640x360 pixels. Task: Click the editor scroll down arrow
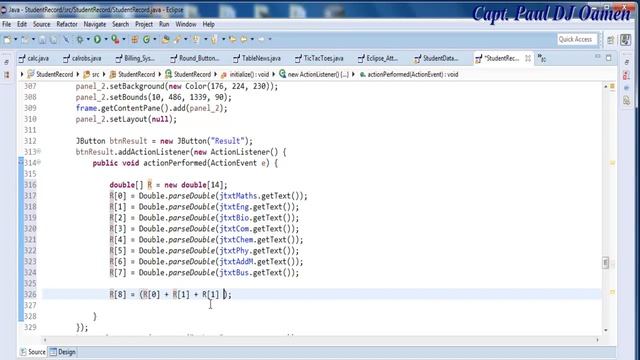(x=605, y=330)
